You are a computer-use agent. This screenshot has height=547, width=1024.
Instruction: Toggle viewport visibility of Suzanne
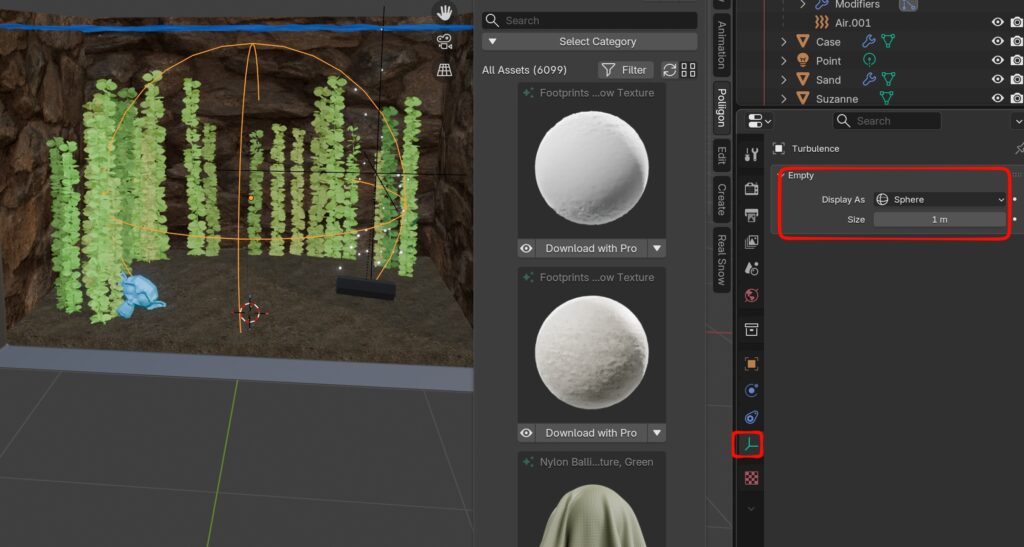(x=997, y=98)
